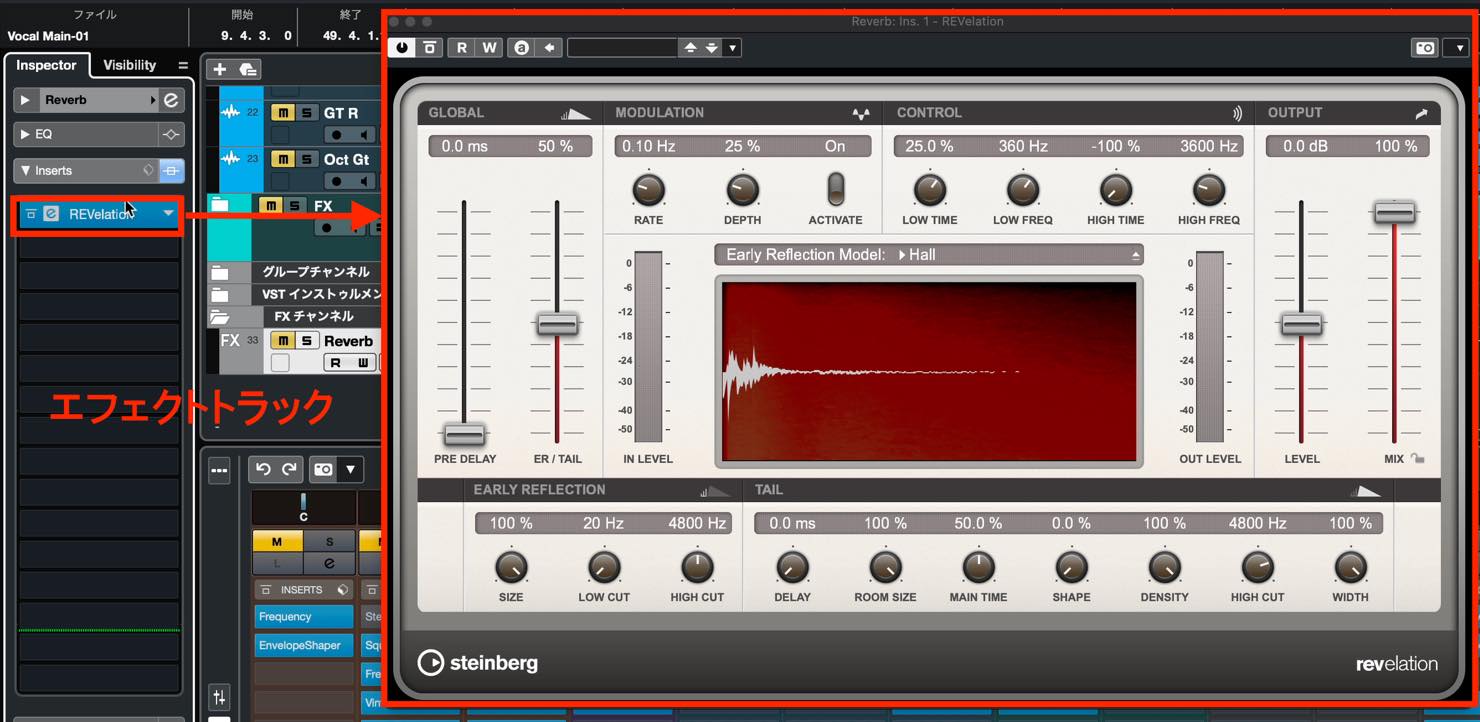
Task: Click the modulation RATE knob
Action: tap(648, 189)
